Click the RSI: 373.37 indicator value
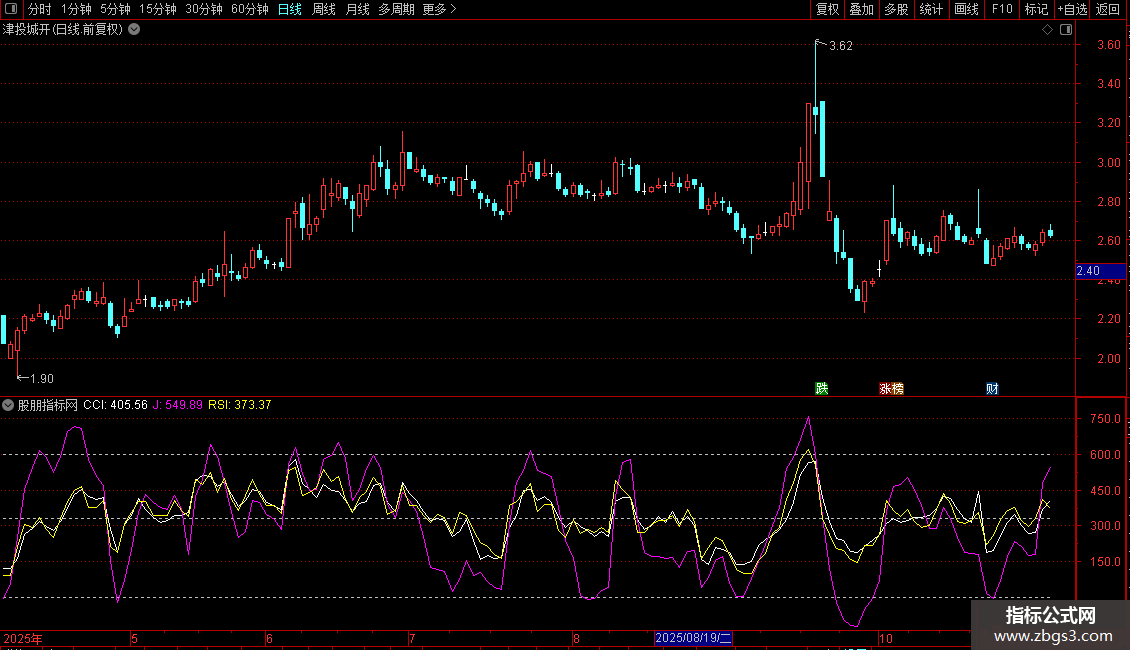 click(x=240, y=405)
